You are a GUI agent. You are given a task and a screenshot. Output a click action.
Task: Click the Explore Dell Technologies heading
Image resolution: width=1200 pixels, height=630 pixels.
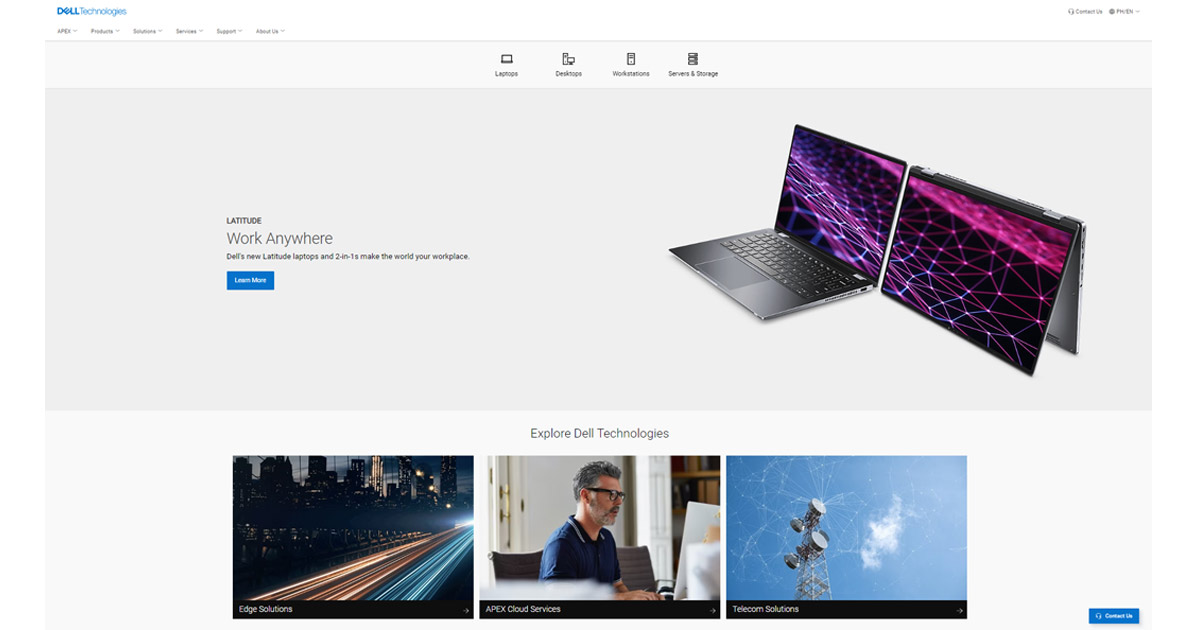pyautogui.click(x=600, y=434)
